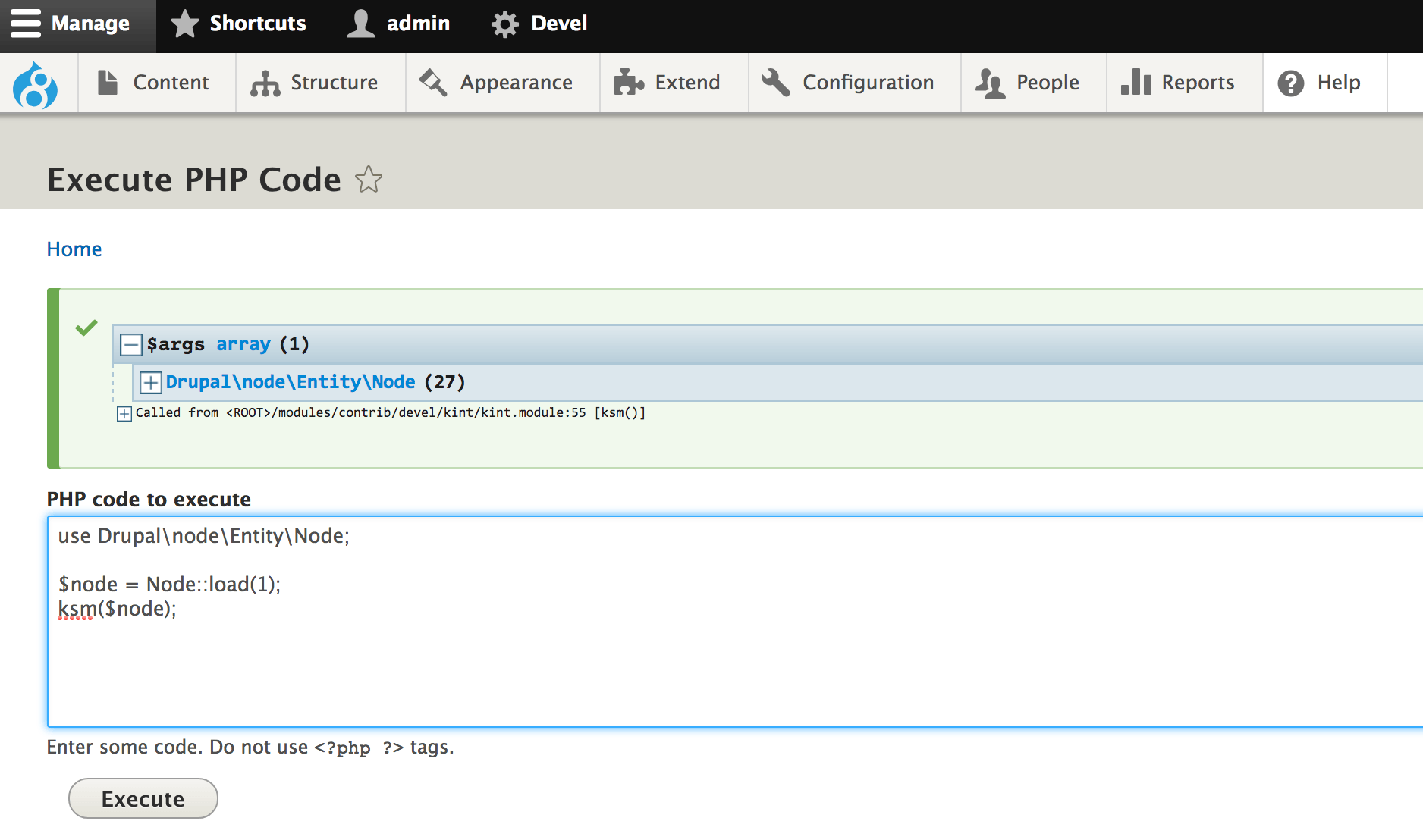Open the Extend modules page
The image size is (1423, 840).
pyautogui.click(x=668, y=83)
